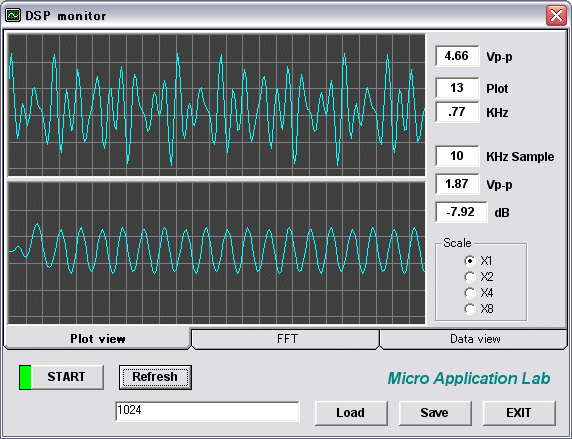Save the captured data
Screen dimensions: 572x439
[x=435, y=413]
